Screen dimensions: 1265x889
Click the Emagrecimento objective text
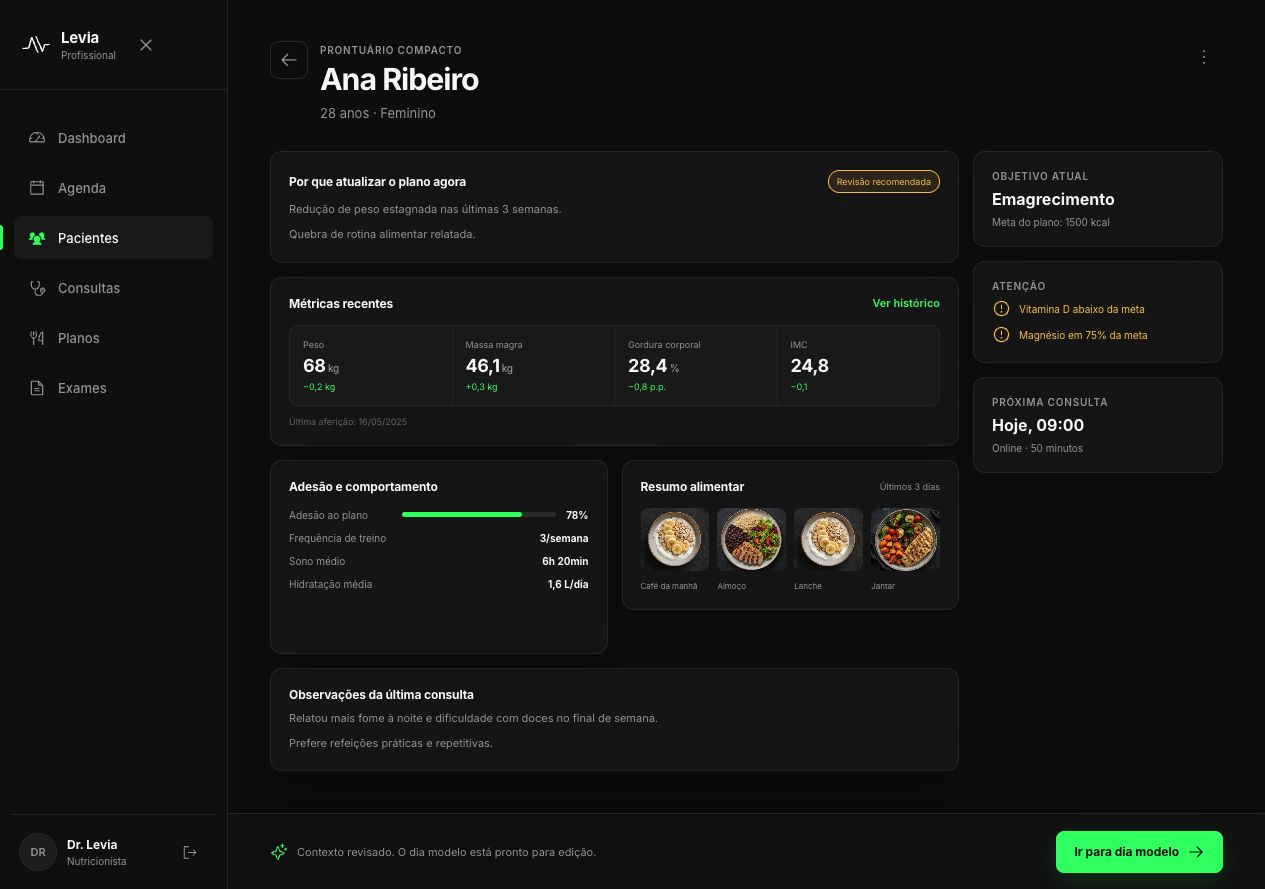coord(1053,199)
